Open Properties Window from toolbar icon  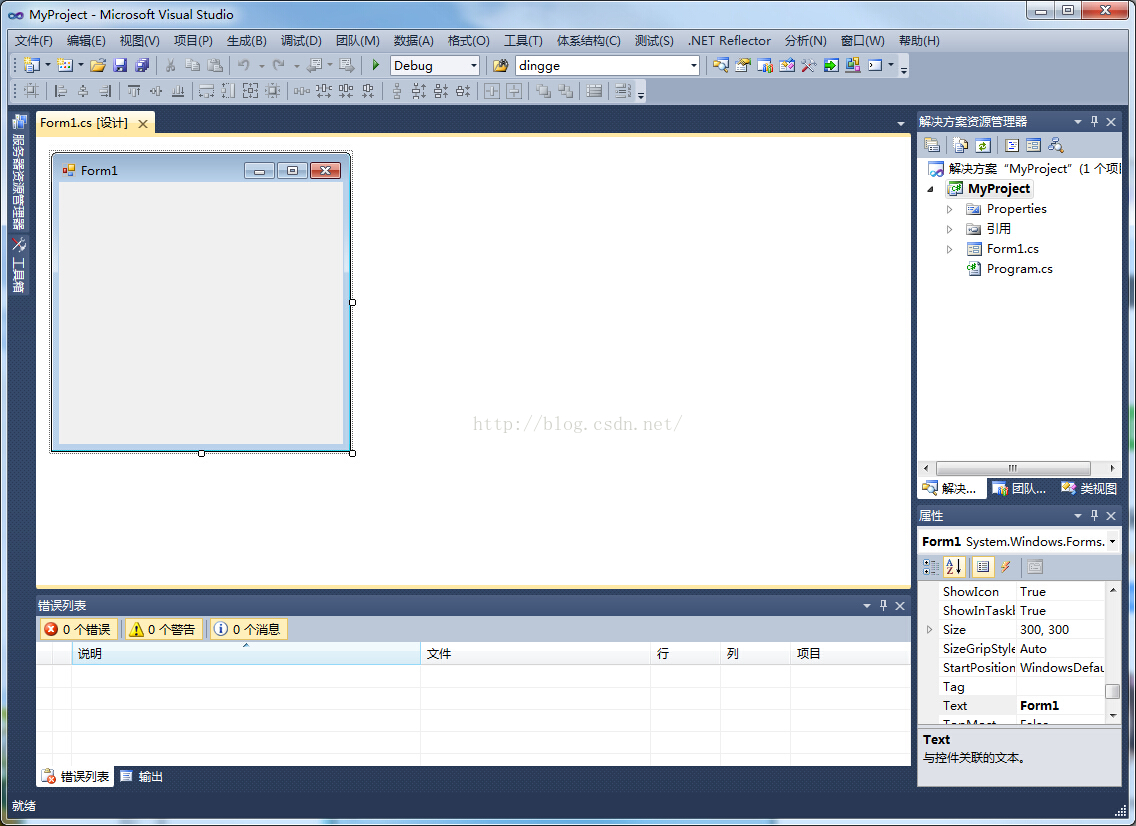click(x=743, y=65)
